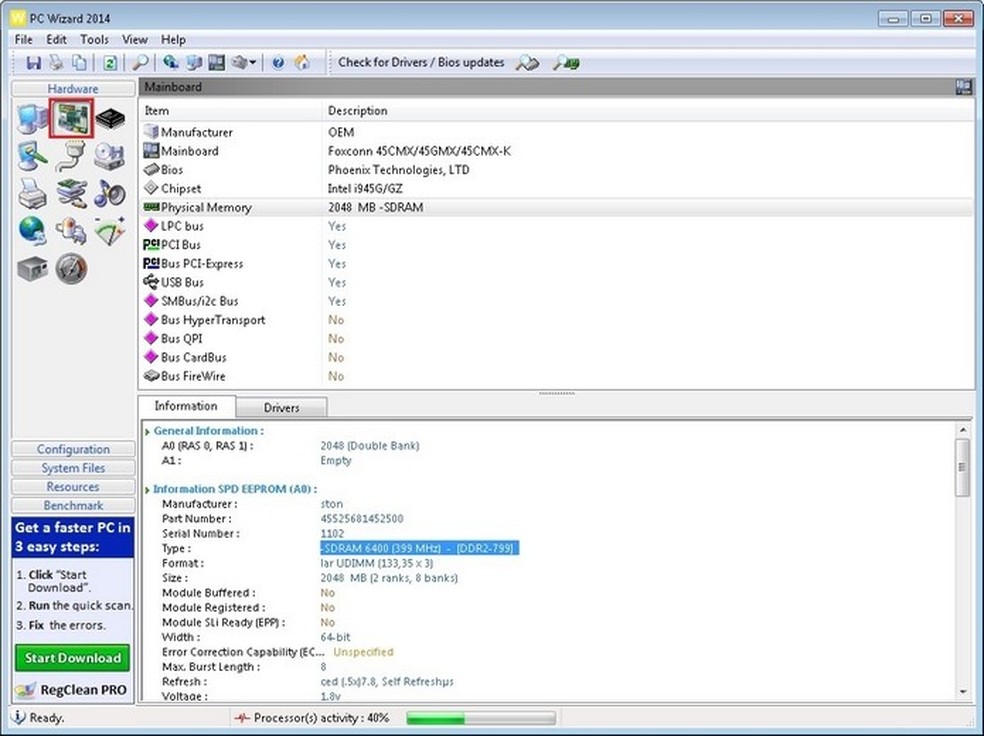Open the Network globe icon

[x=32, y=230]
